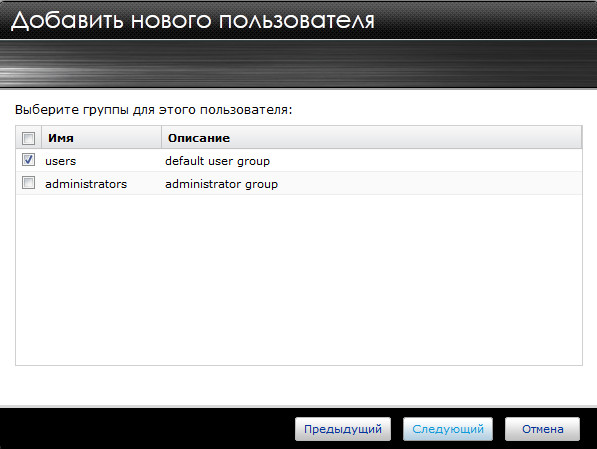
Task: Click the divider between Имя and Описание columns
Action: pyautogui.click(x=161, y=138)
